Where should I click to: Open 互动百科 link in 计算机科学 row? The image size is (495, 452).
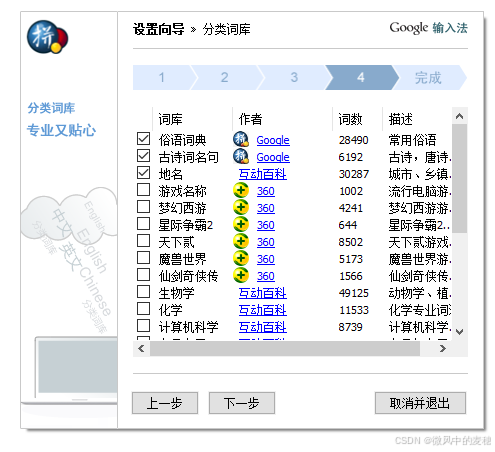(263, 327)
